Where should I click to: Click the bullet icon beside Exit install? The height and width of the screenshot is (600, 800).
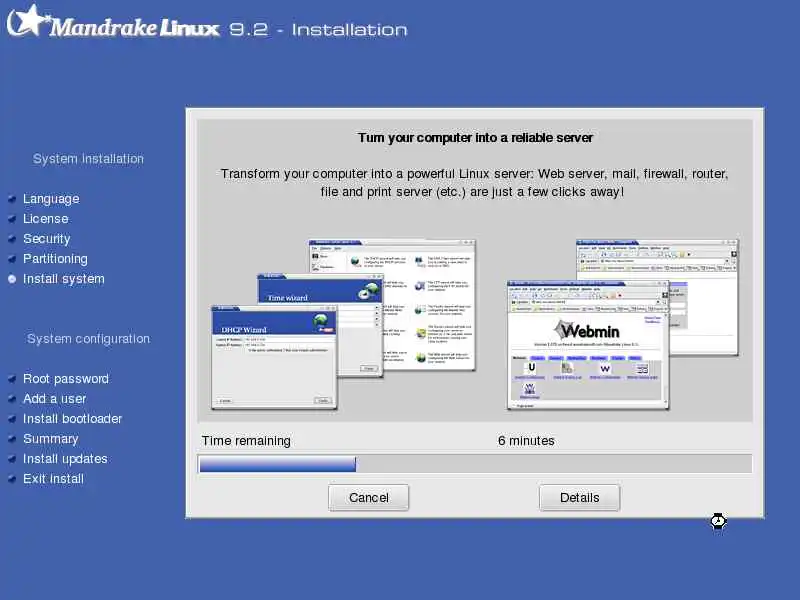click(12, 479)
